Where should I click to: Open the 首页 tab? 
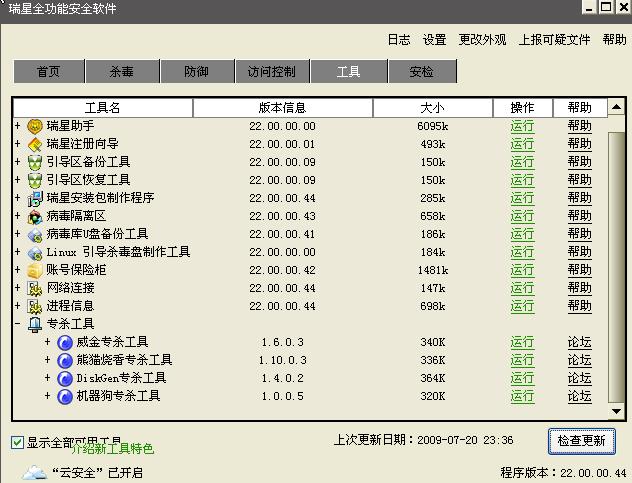click(x=49, y=71)
